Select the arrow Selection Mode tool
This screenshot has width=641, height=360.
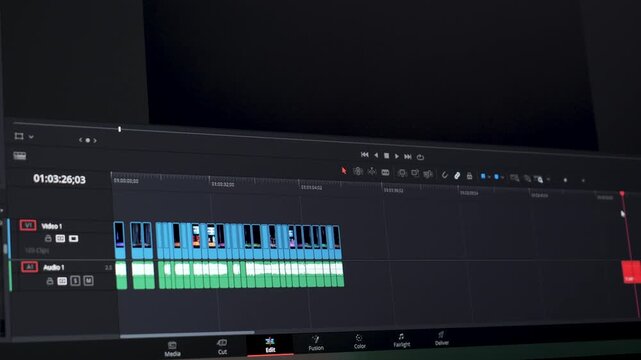click(x=344, y=171)
